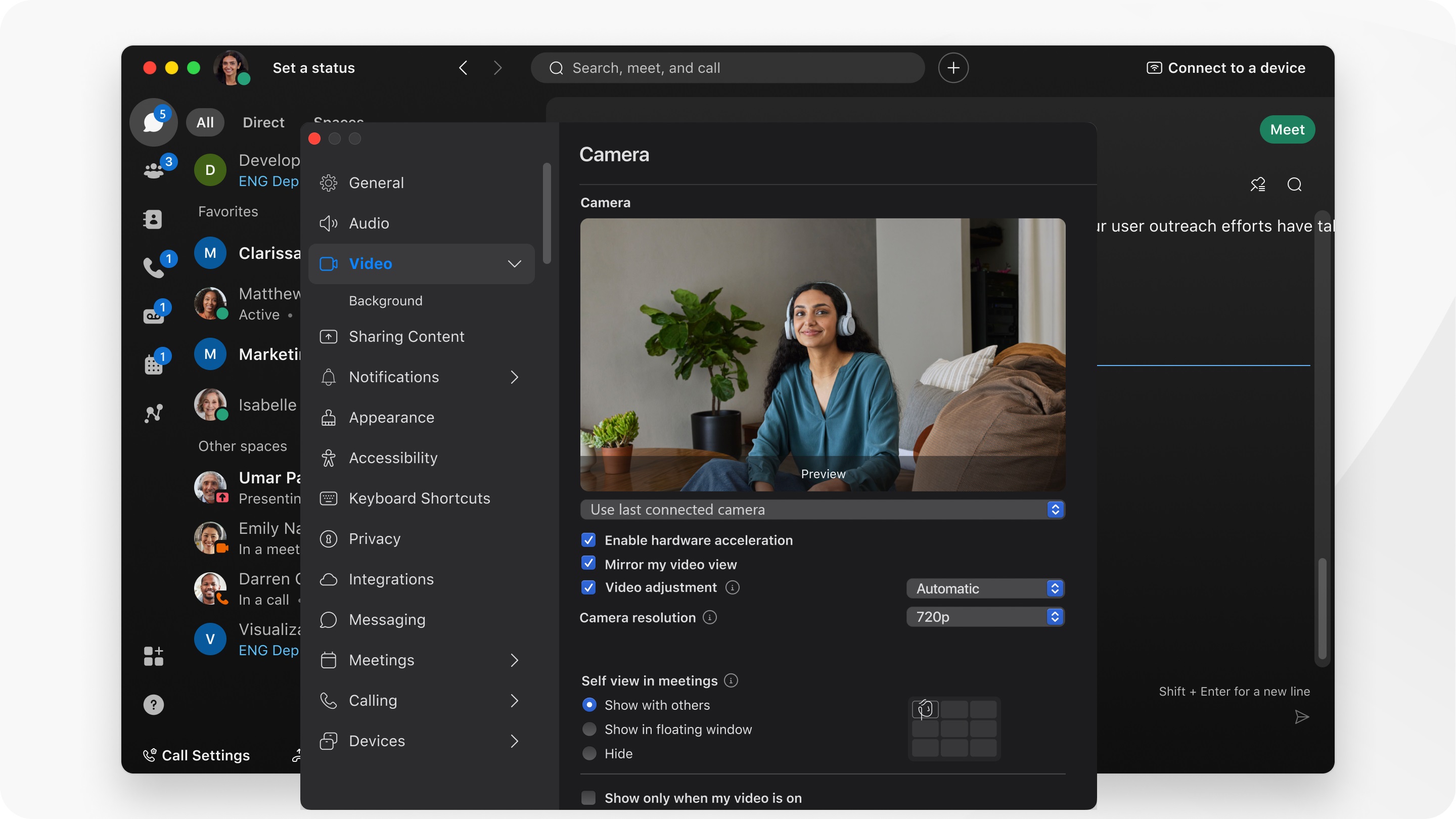Open Messaging settings section
Viewport: 1456px width, 819px height.
click(387, 619)
